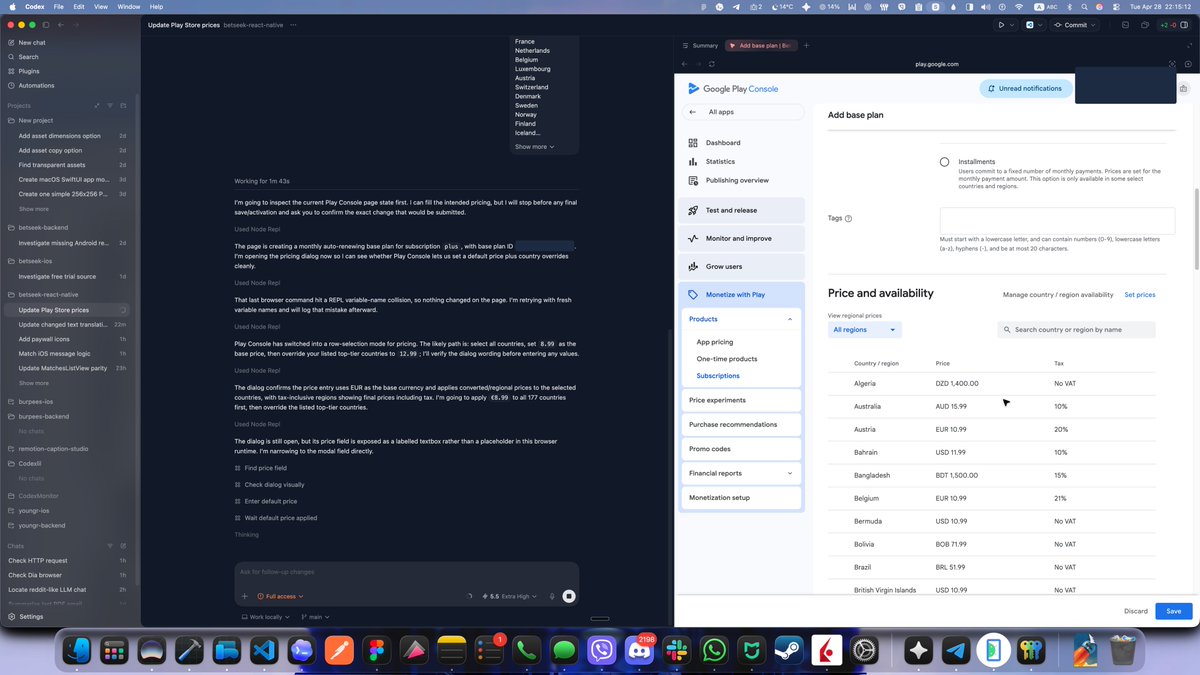Screen dimensions: 1200x675
Task: Click the Tags input field
Action: tap(1057, 220)
